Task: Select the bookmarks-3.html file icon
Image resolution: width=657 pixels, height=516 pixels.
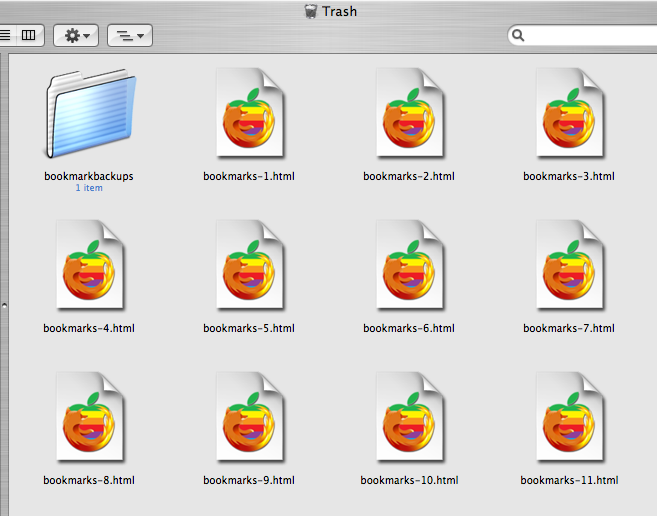Action: [570, 113]
